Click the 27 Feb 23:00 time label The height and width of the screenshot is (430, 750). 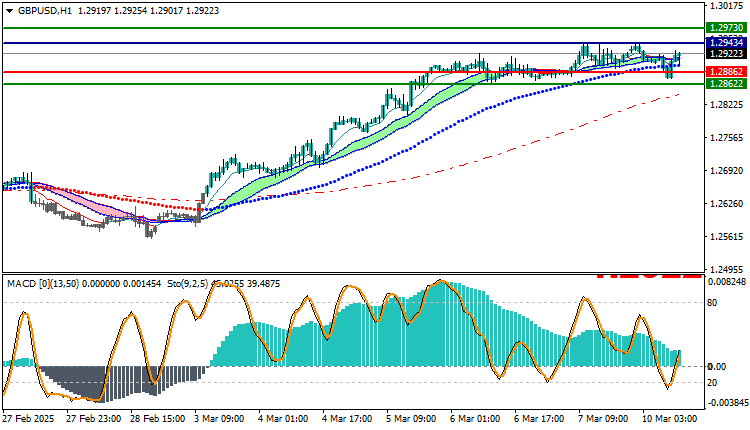pyautogui.click(x=93, y=419)
